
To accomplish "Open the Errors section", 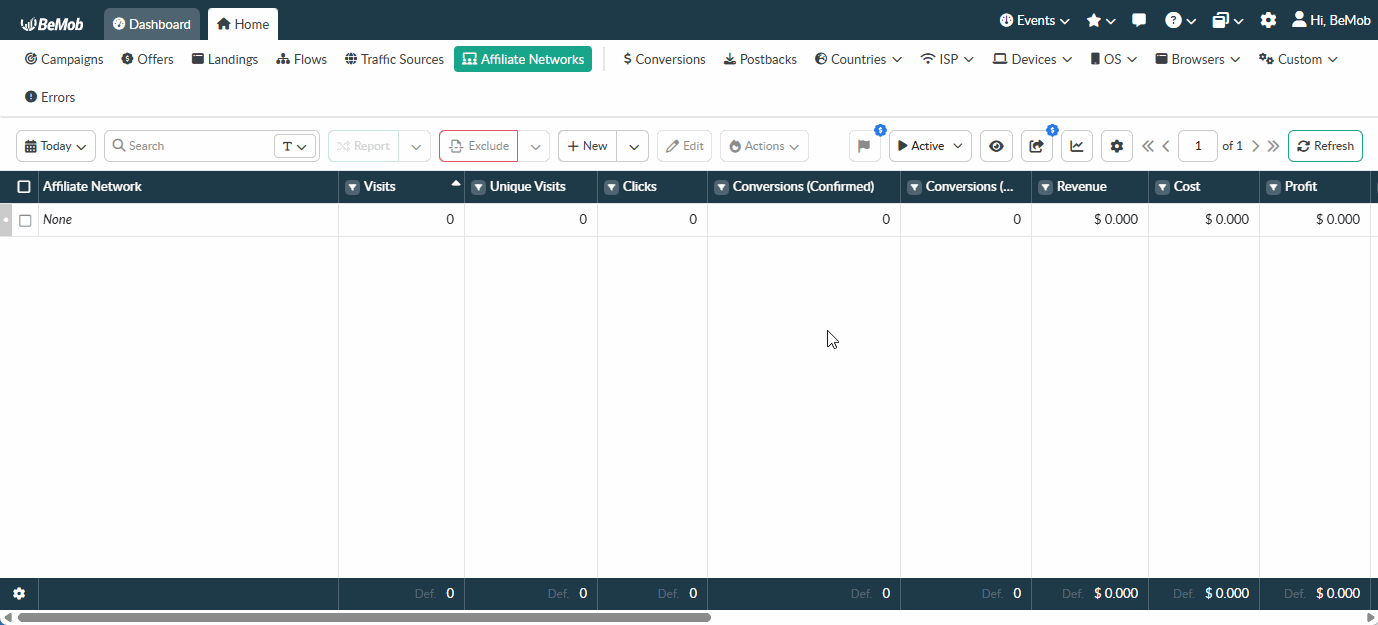I will 50,97.
